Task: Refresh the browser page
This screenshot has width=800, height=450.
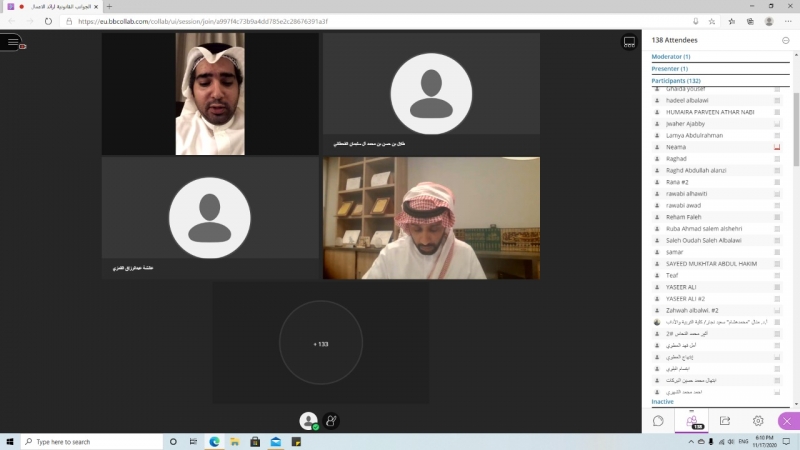Action: coord(48,20)
